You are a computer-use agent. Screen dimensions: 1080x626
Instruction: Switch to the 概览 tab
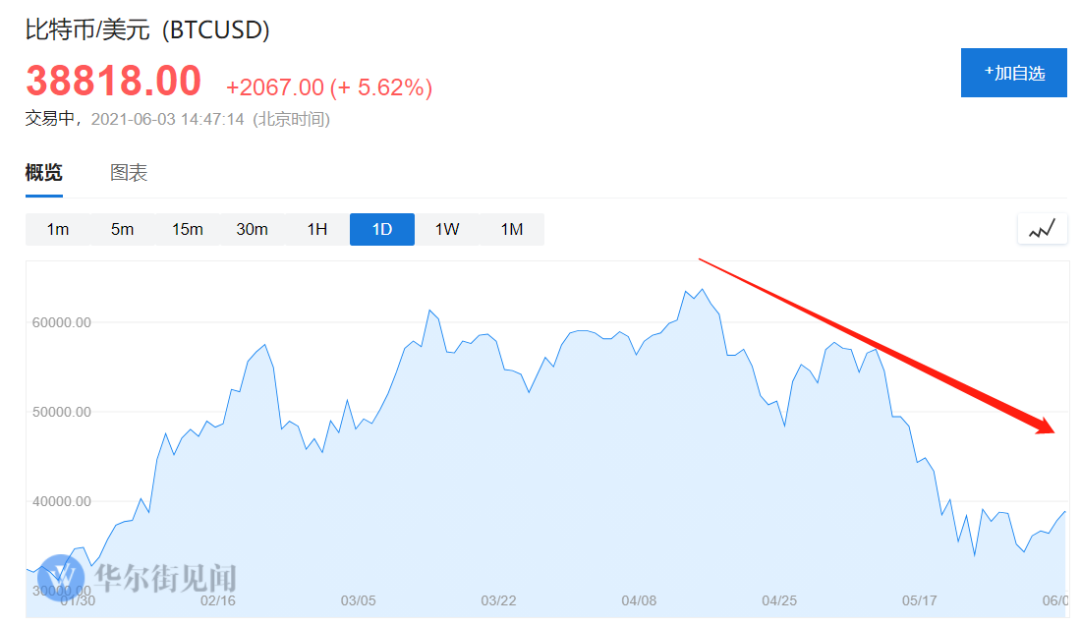(x=44, y=173)
